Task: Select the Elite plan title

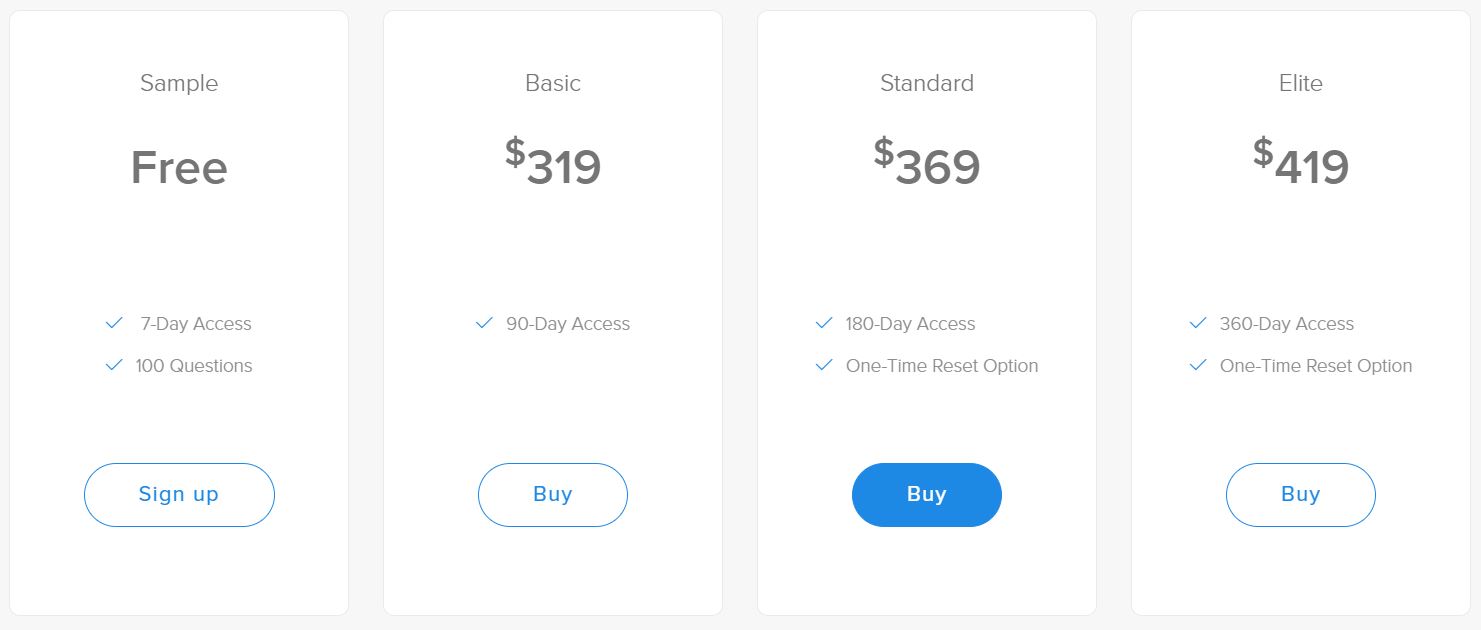Action: pyautogui.click(x=1300, y=84)
